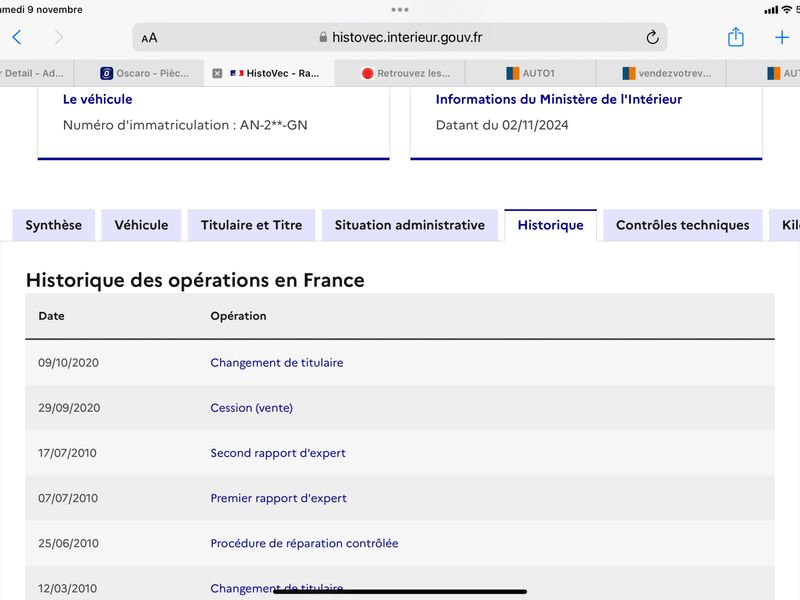
Task: Reload the page with the refresh icon
Action: coord(652,37)
